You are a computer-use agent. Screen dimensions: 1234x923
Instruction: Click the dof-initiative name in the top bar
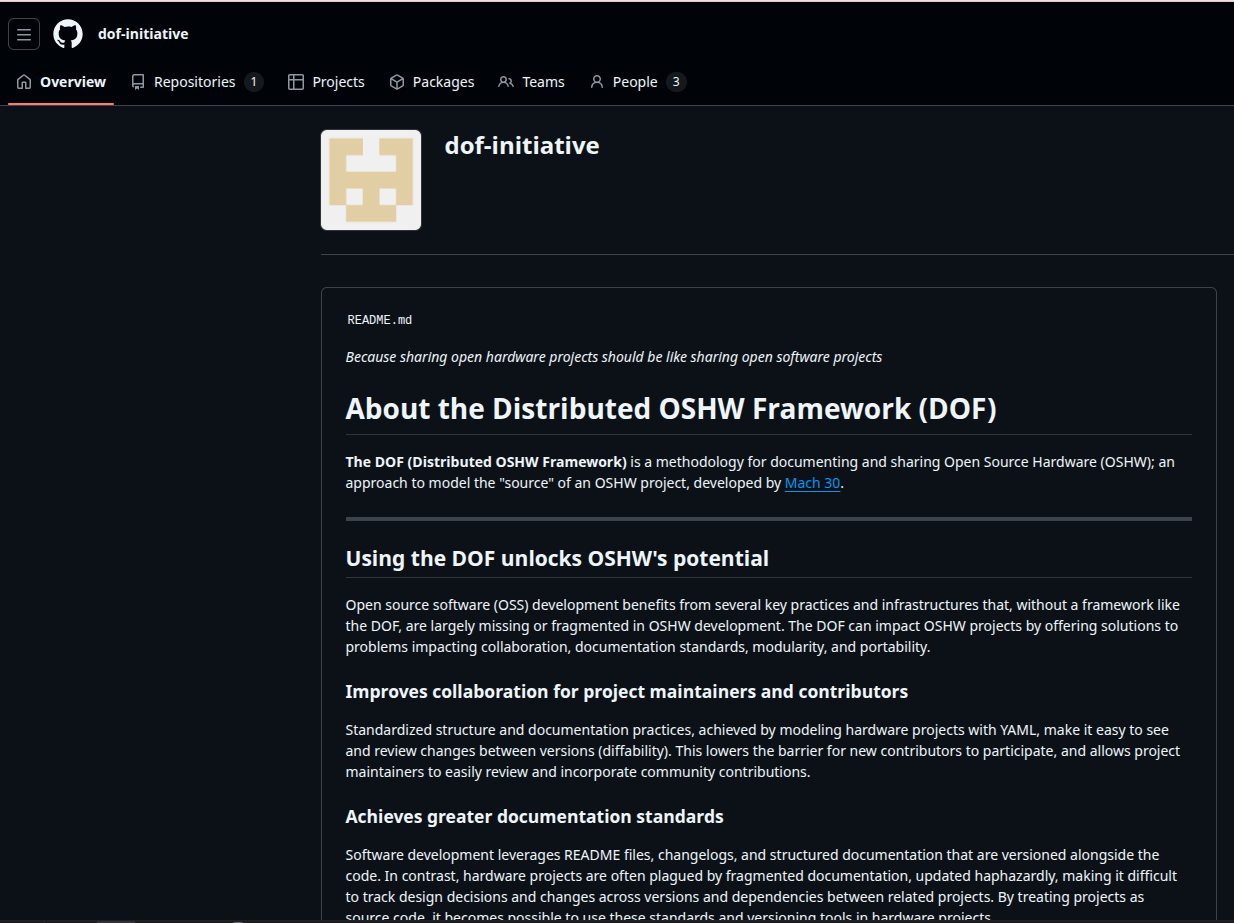(143, 33)
